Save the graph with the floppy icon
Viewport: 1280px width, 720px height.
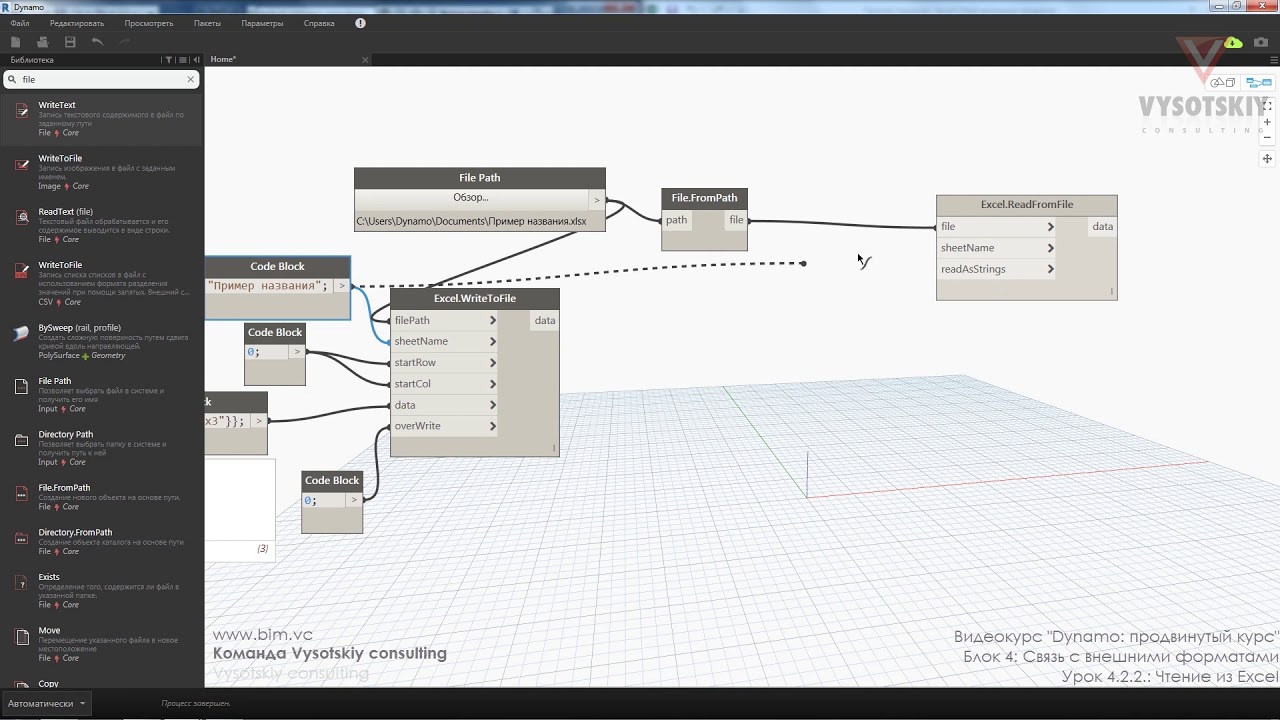[70, 42]
